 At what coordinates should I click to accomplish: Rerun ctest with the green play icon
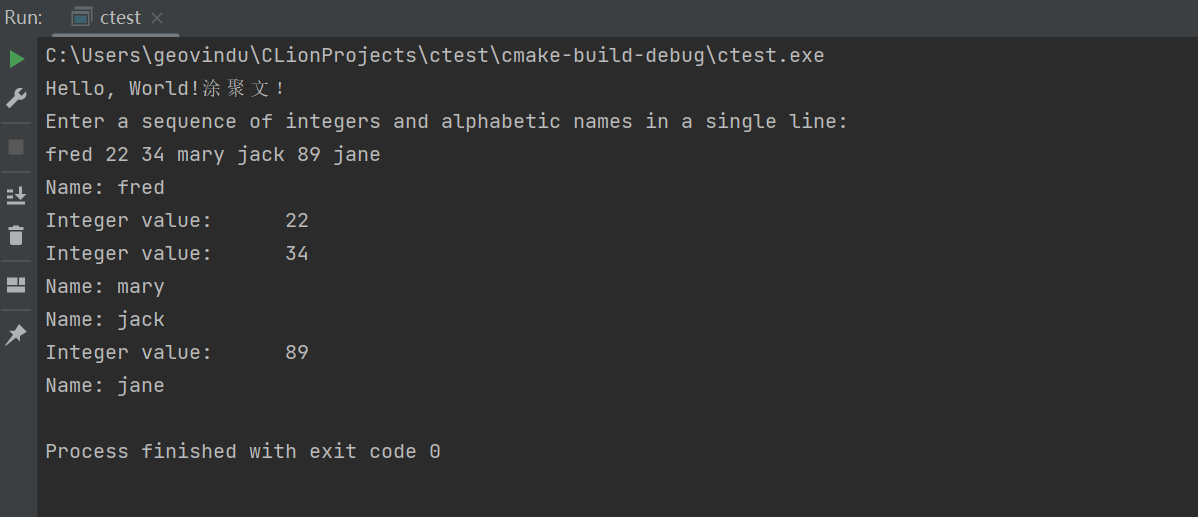coord(16,59)
